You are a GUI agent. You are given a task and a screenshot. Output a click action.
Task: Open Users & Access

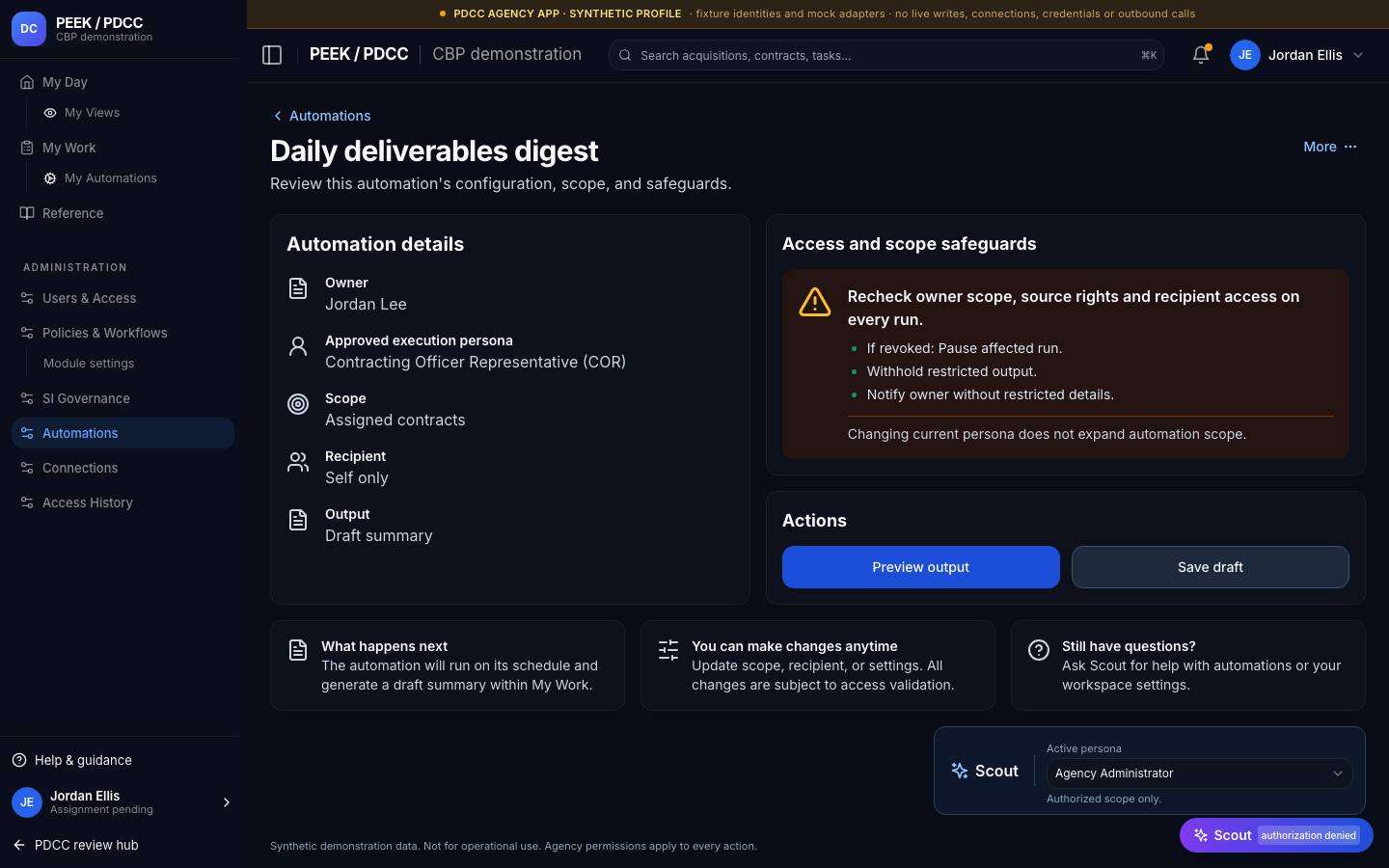tap(123, 298)
